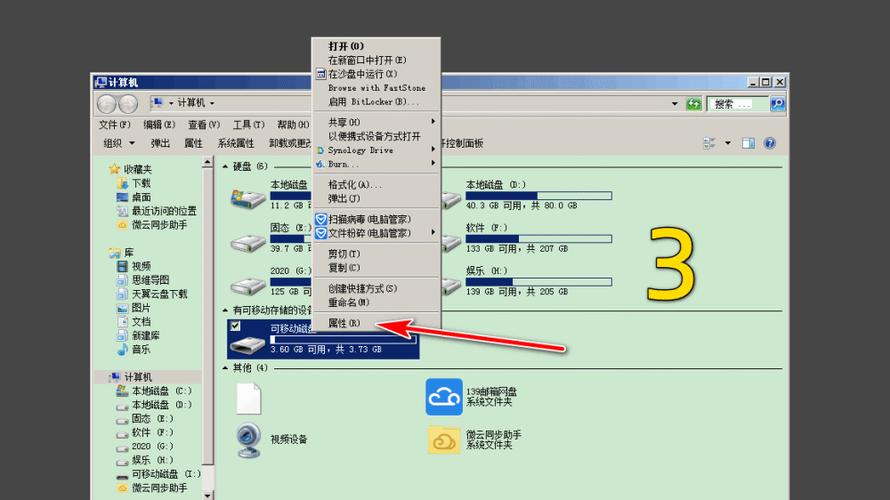This screenshot has width=890, height=500.
Task: Click the blue help question icon
Action: click(769, 143)
